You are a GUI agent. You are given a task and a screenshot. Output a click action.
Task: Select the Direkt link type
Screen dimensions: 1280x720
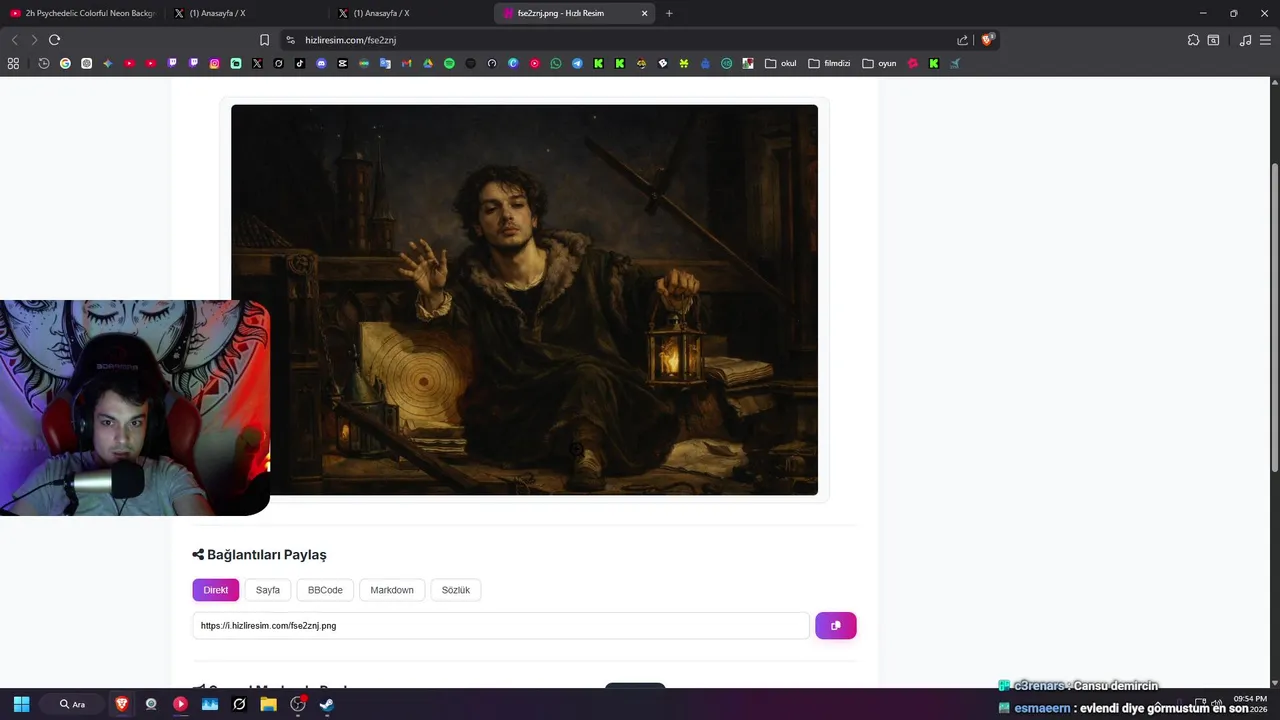coord(216,590)
